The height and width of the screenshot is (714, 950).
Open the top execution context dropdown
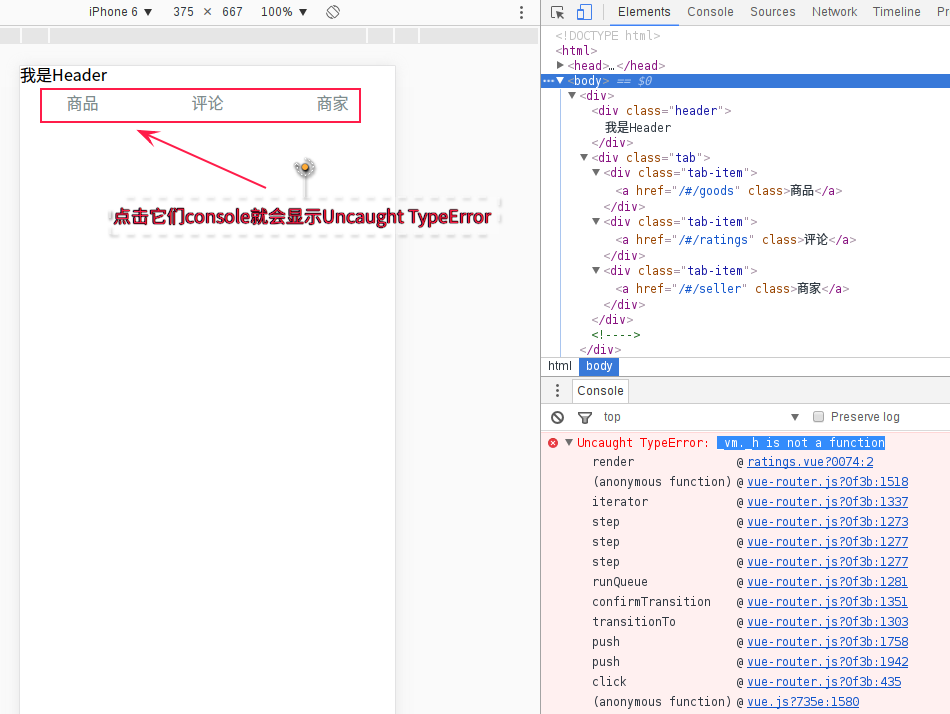pos(701,417)
